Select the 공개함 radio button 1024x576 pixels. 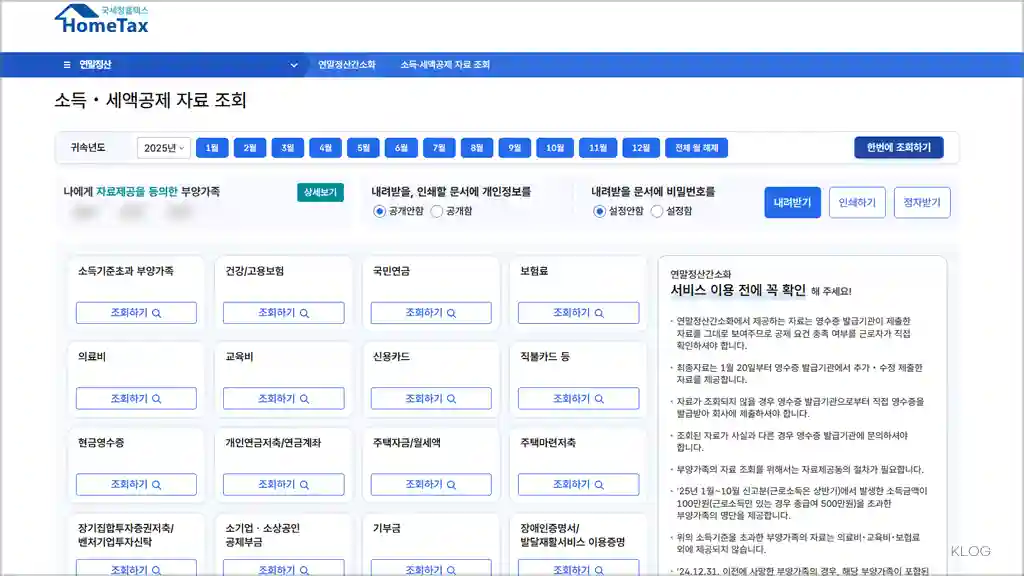(436, 211)
